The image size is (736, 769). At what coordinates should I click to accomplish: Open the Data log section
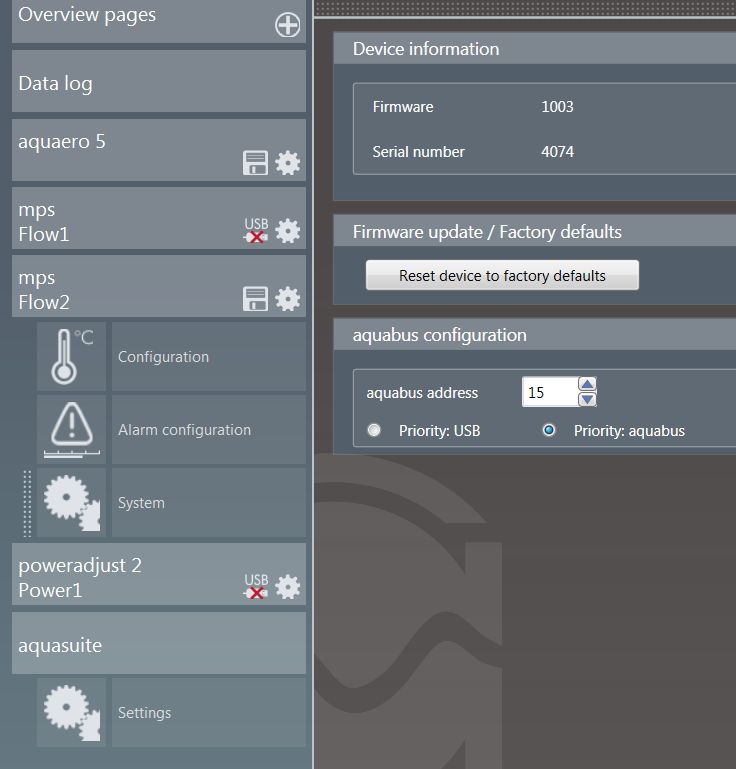159,81
